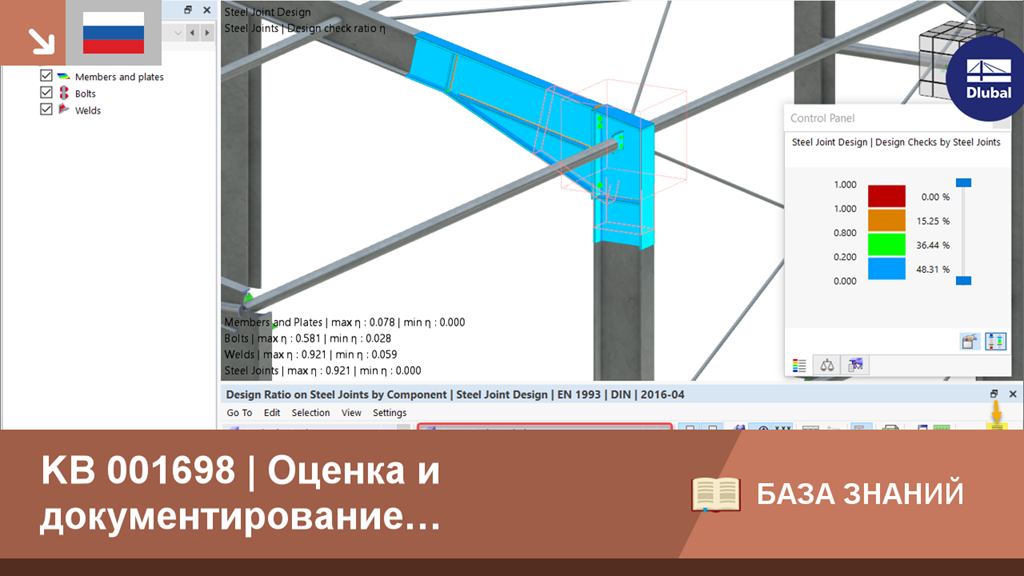Viewport: 1024px width, 576px height.
Task: Export the results table to Excel
Action: tap(941, 427)
